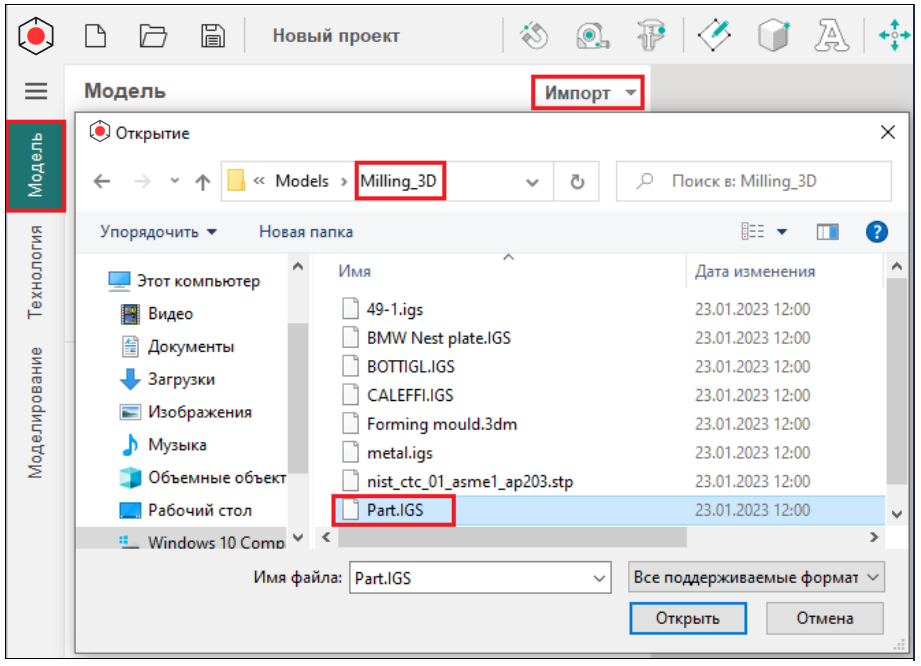921x666 pixels.
Task: Select the 3D box model toolbar icon
Action: coord(772,36)
